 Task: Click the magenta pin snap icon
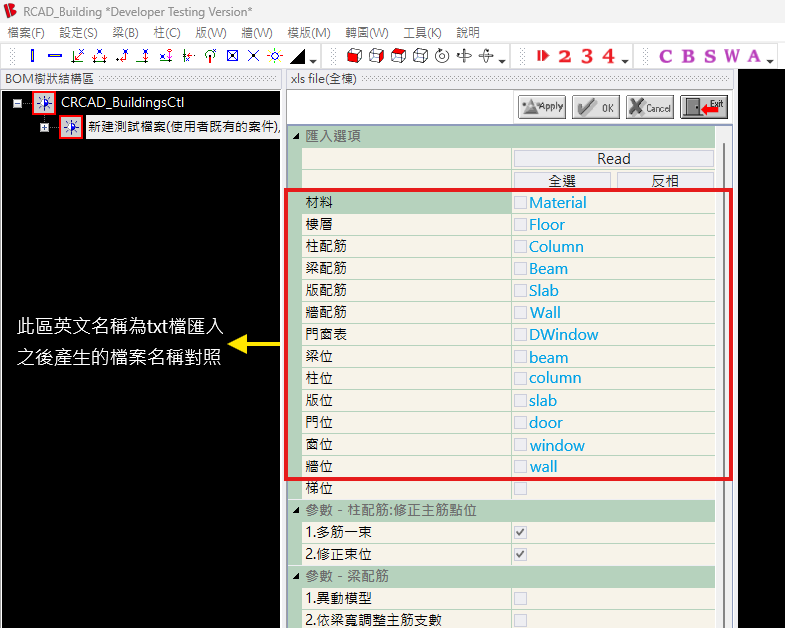pos(166,56)
